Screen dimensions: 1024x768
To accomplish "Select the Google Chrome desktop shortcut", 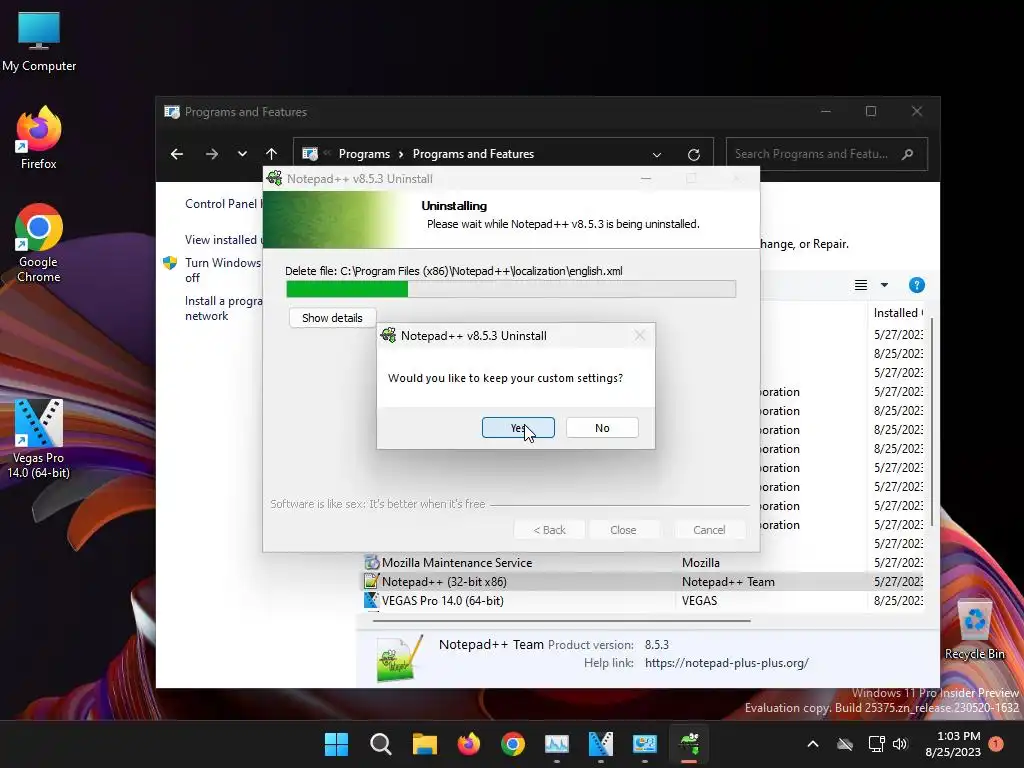I will (x=39, y=243).
